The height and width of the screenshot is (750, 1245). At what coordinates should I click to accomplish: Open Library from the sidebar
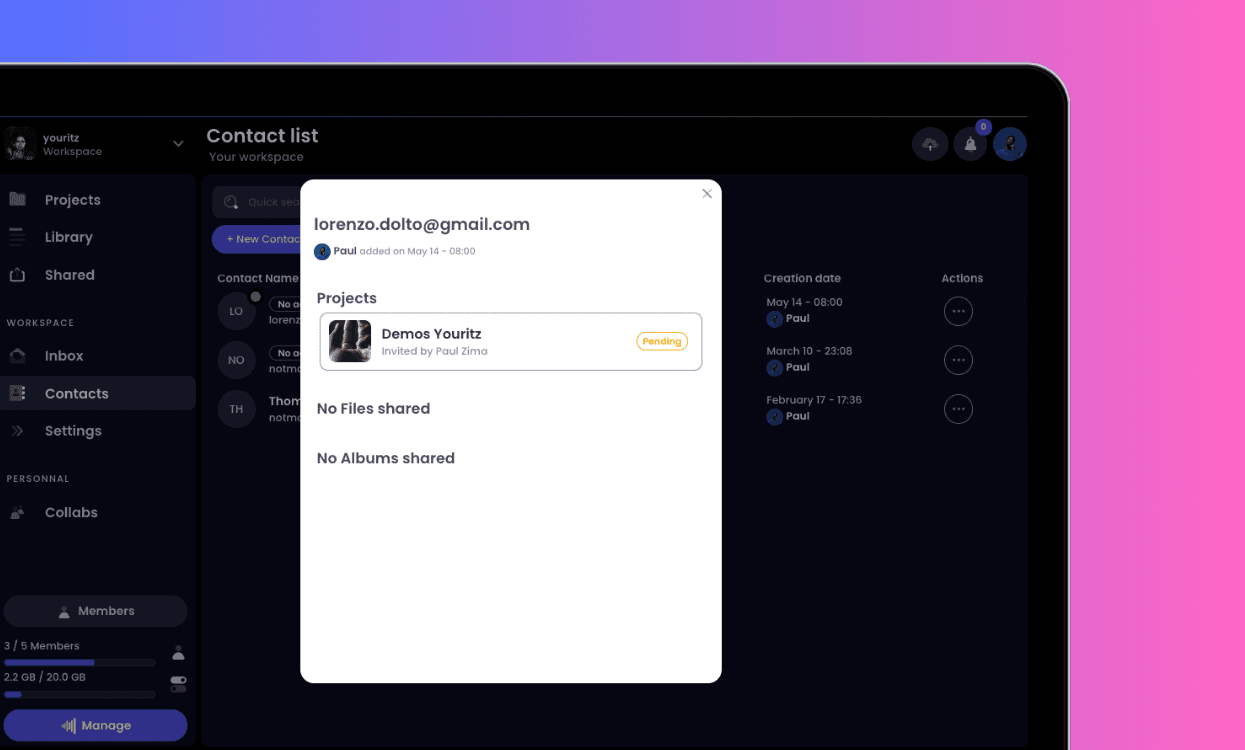[68, 237]
